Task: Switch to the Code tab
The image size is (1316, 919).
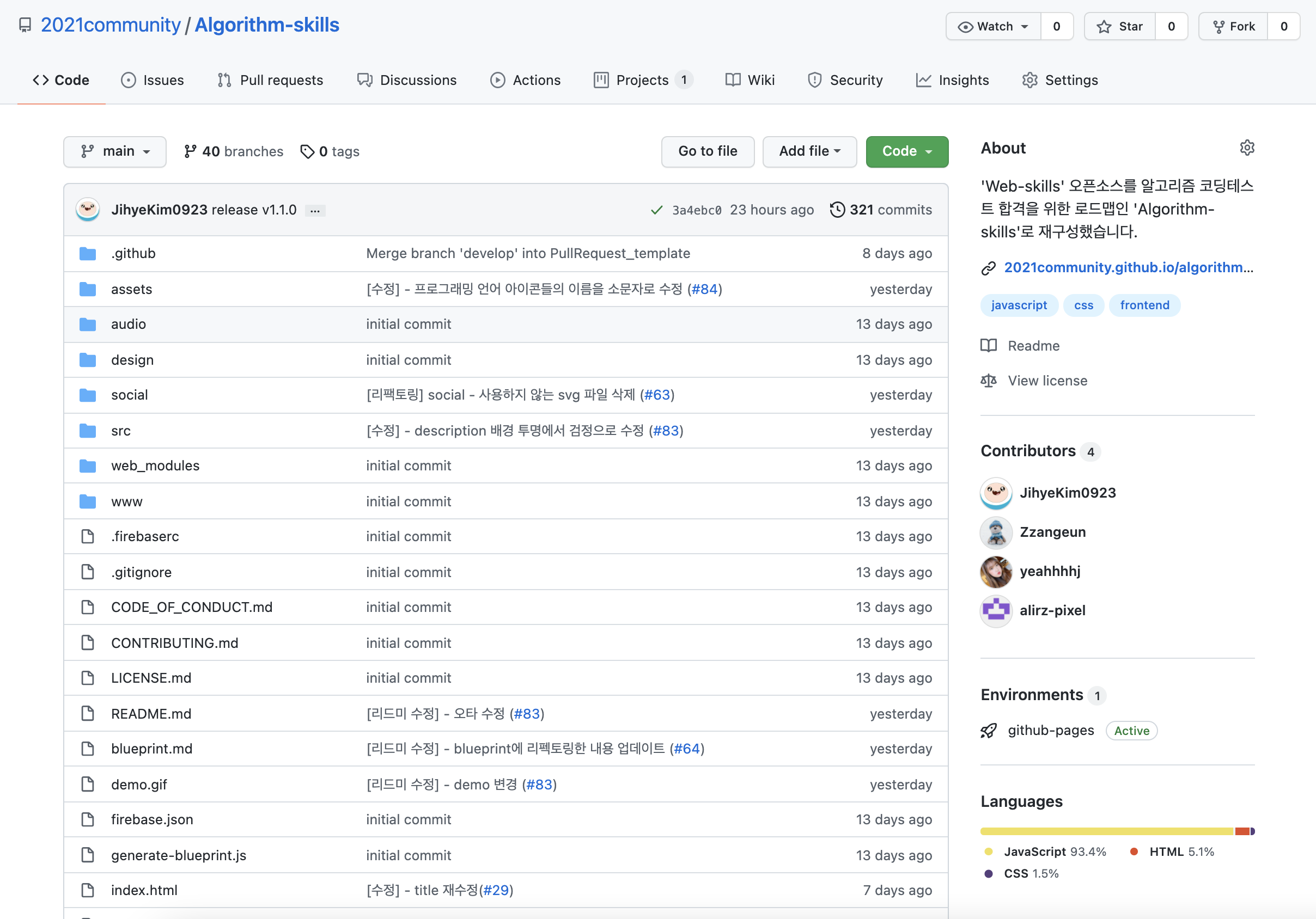Action: (62, 80)
